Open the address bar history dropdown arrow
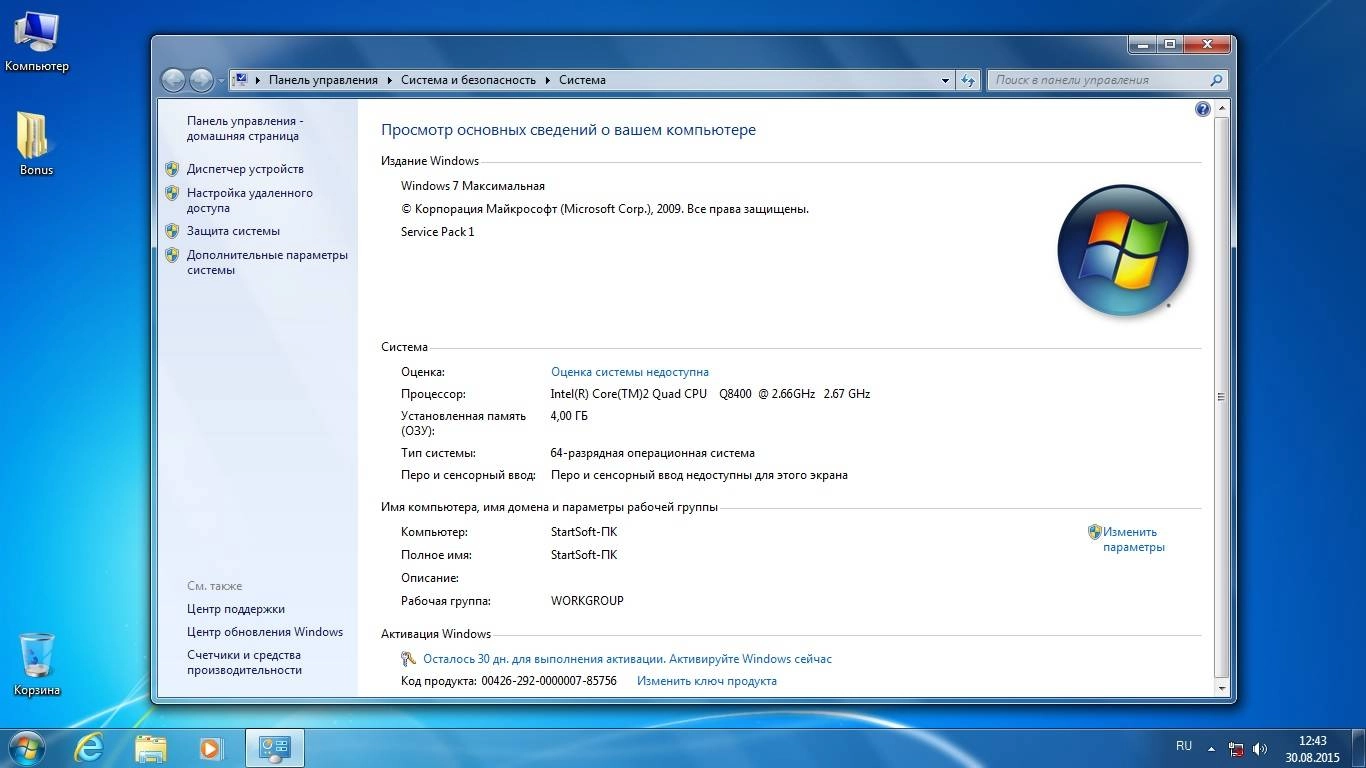The width and height of the screenshot is (1366, 768). [x=946, y=80]
